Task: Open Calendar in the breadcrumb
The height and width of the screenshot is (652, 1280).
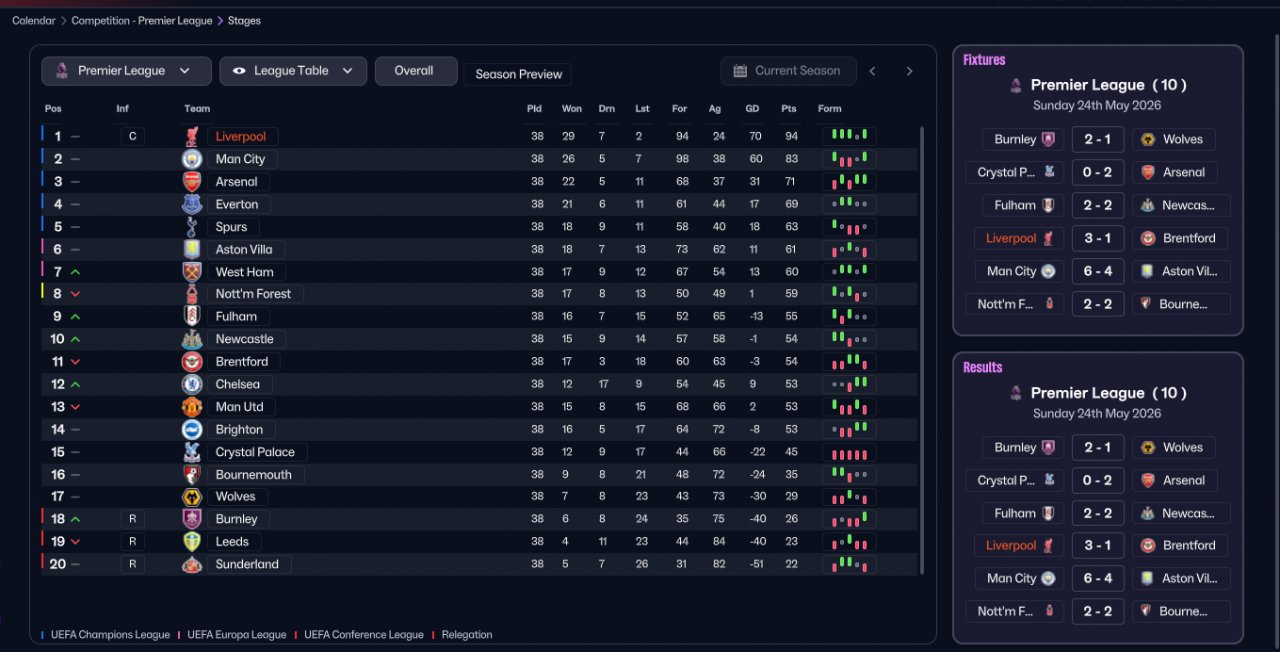Action: [33, 20]
